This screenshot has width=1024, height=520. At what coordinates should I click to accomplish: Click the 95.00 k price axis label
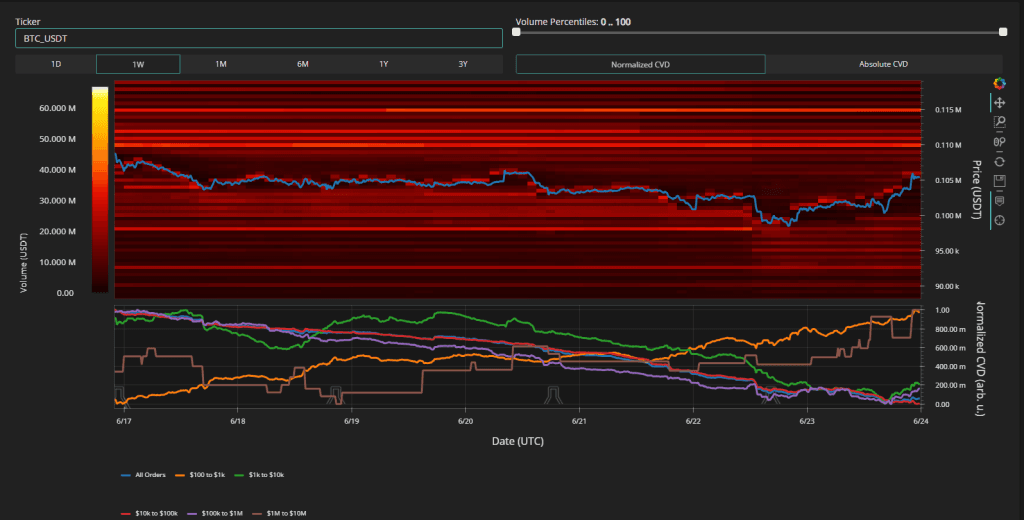pyautogui.click(x=947, y=251)
